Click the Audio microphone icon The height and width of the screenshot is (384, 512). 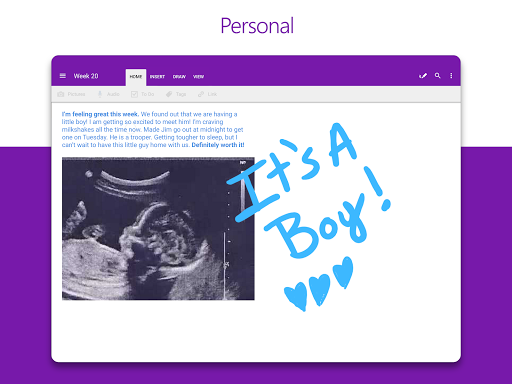coord(100,94)
